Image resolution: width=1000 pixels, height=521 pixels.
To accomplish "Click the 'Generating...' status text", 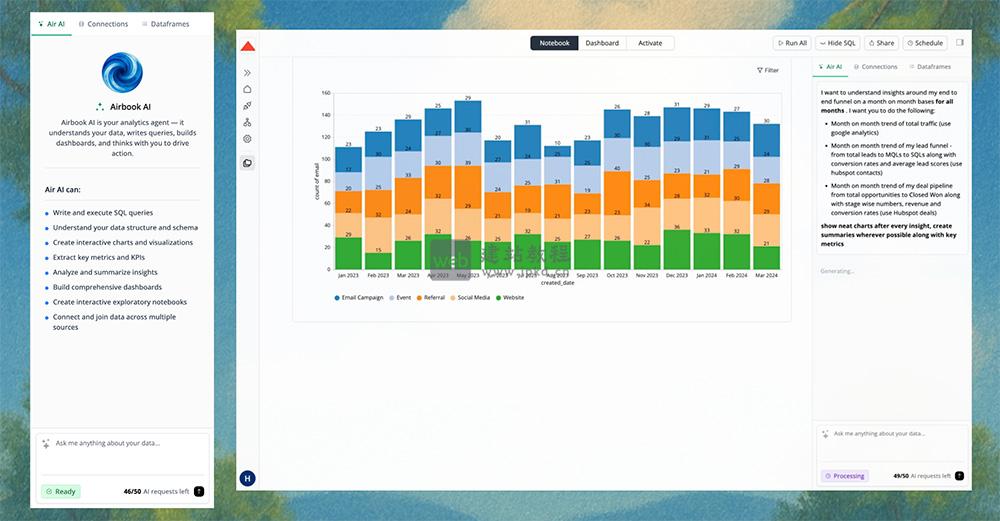I will [837, 272].
